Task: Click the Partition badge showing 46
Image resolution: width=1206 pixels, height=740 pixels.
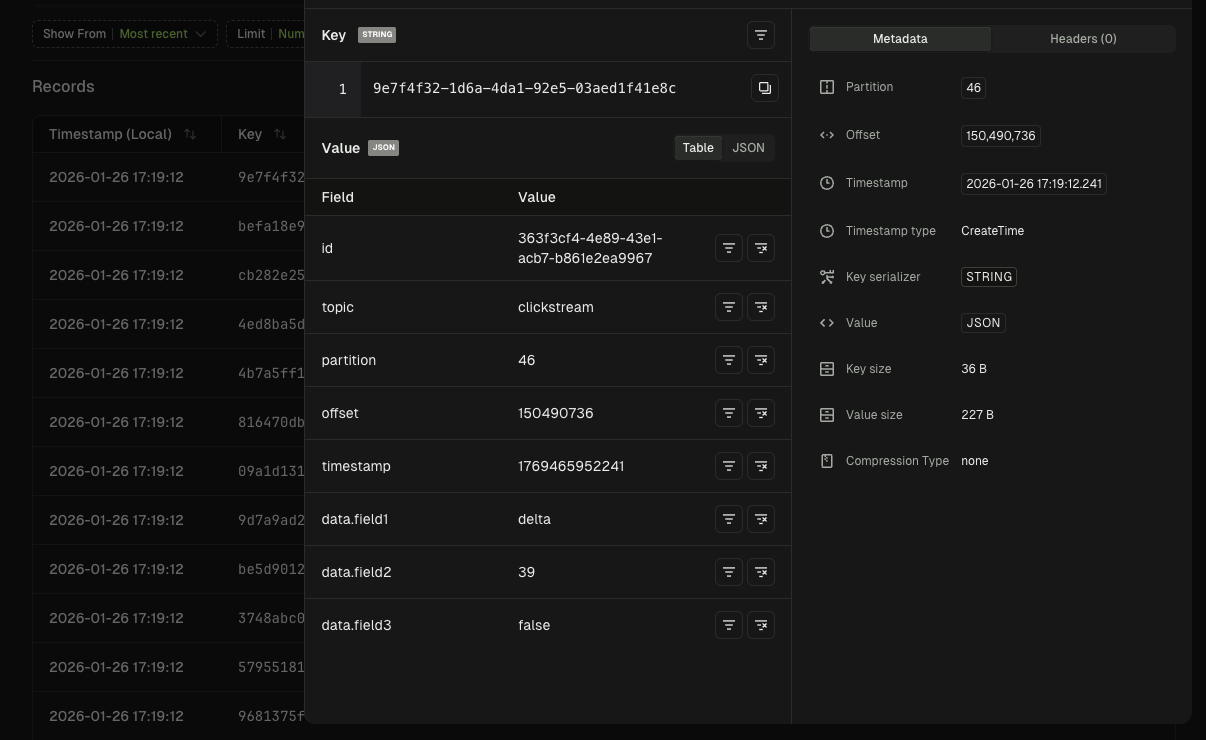Action: tap(973, 87)
